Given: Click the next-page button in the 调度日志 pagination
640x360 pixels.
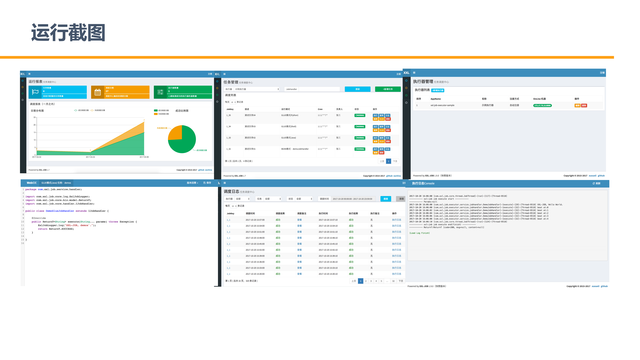Looking at the screenshot, I should pyautogui.click(x=400, y=281).
